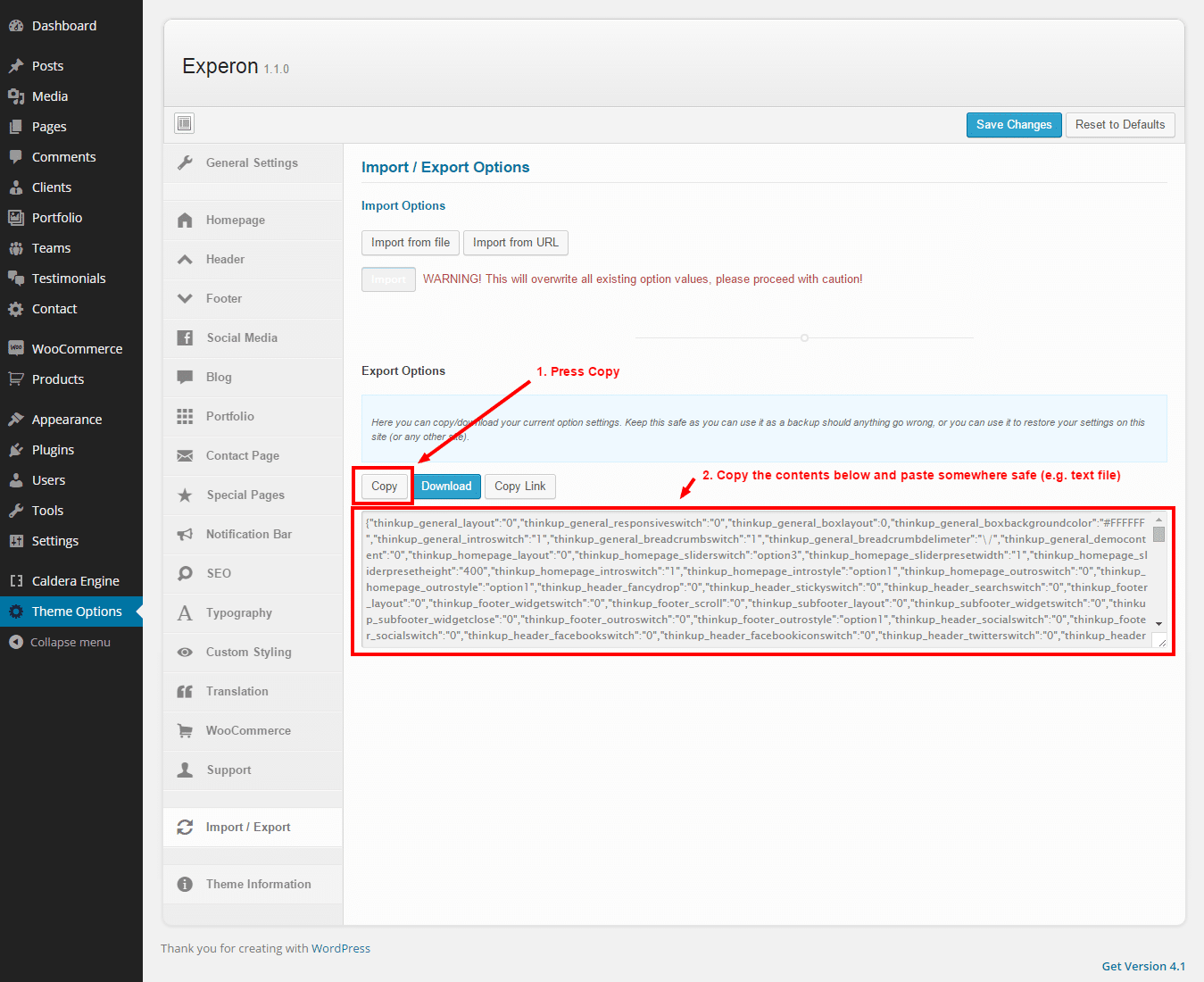The image size is (1204, 982).
Task: Open the Typography tab
Action: 253,612
